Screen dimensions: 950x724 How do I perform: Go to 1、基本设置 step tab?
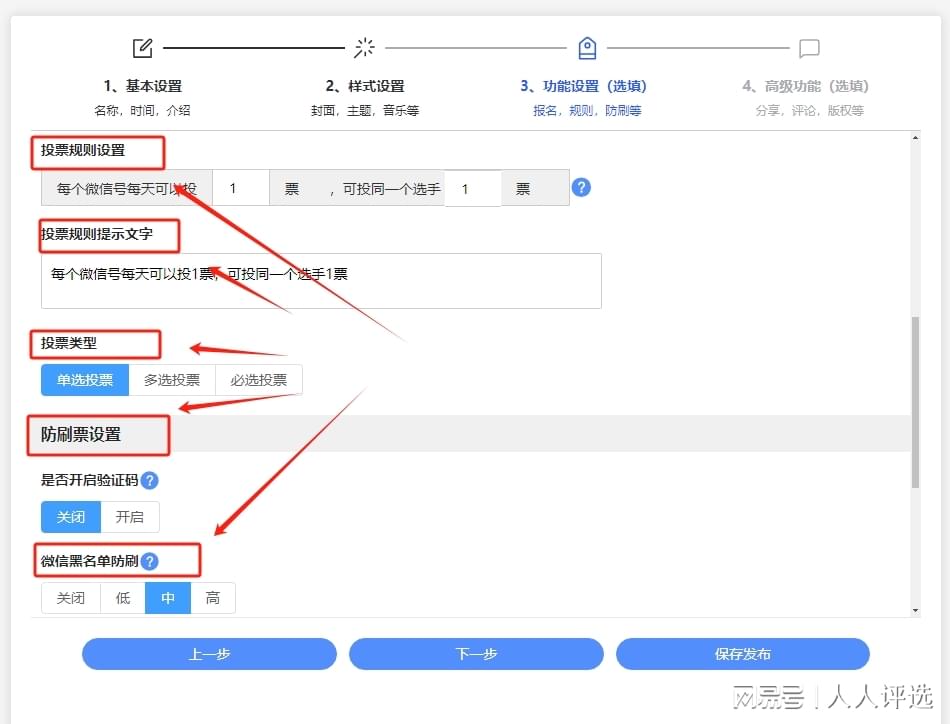pyautogui.click(x=143, y=86)
